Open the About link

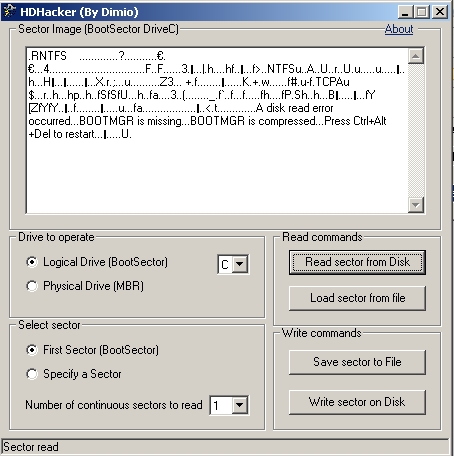click(399, 29)
